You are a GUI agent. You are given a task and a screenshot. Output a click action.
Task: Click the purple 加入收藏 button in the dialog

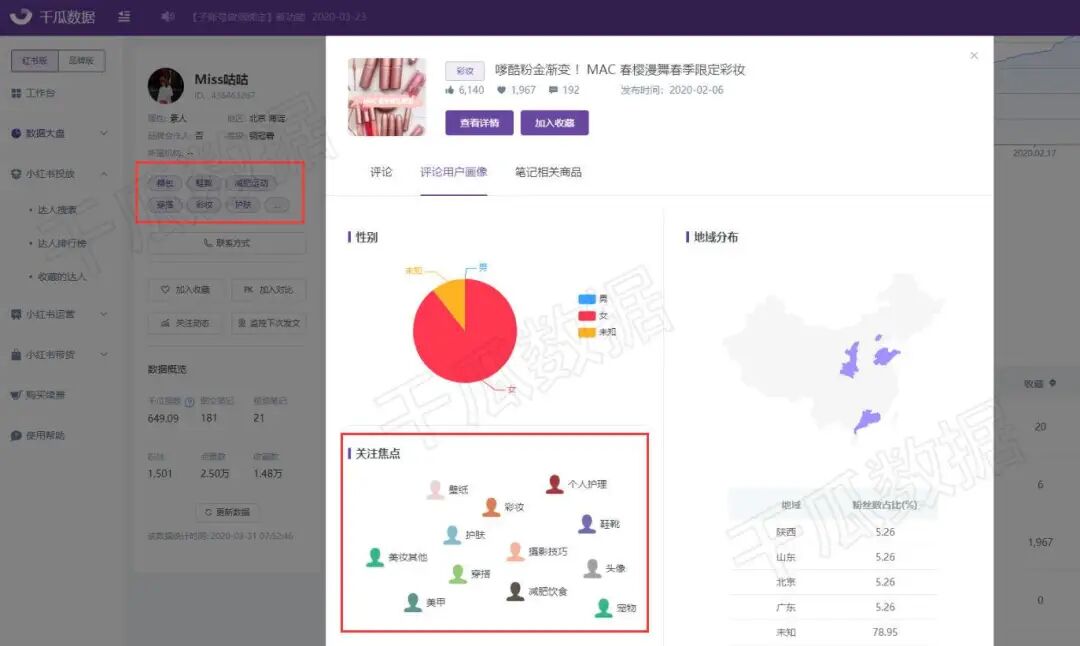click(x=554, y=123)
